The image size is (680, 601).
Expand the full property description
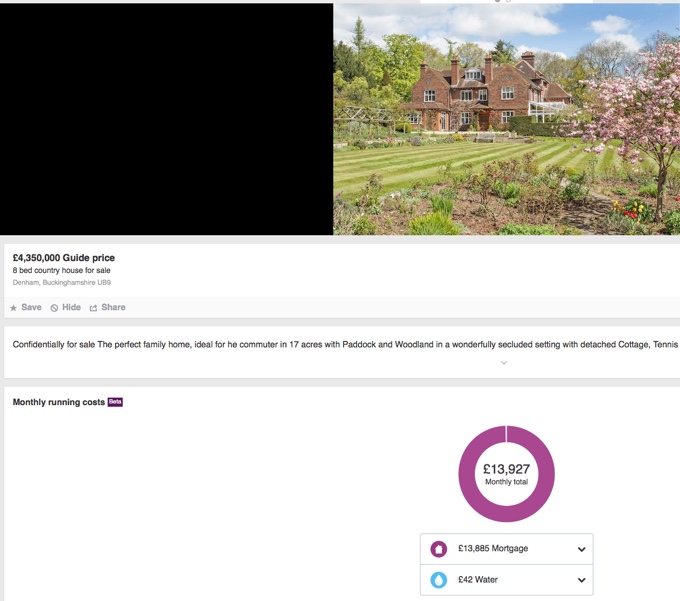(503, 363)
